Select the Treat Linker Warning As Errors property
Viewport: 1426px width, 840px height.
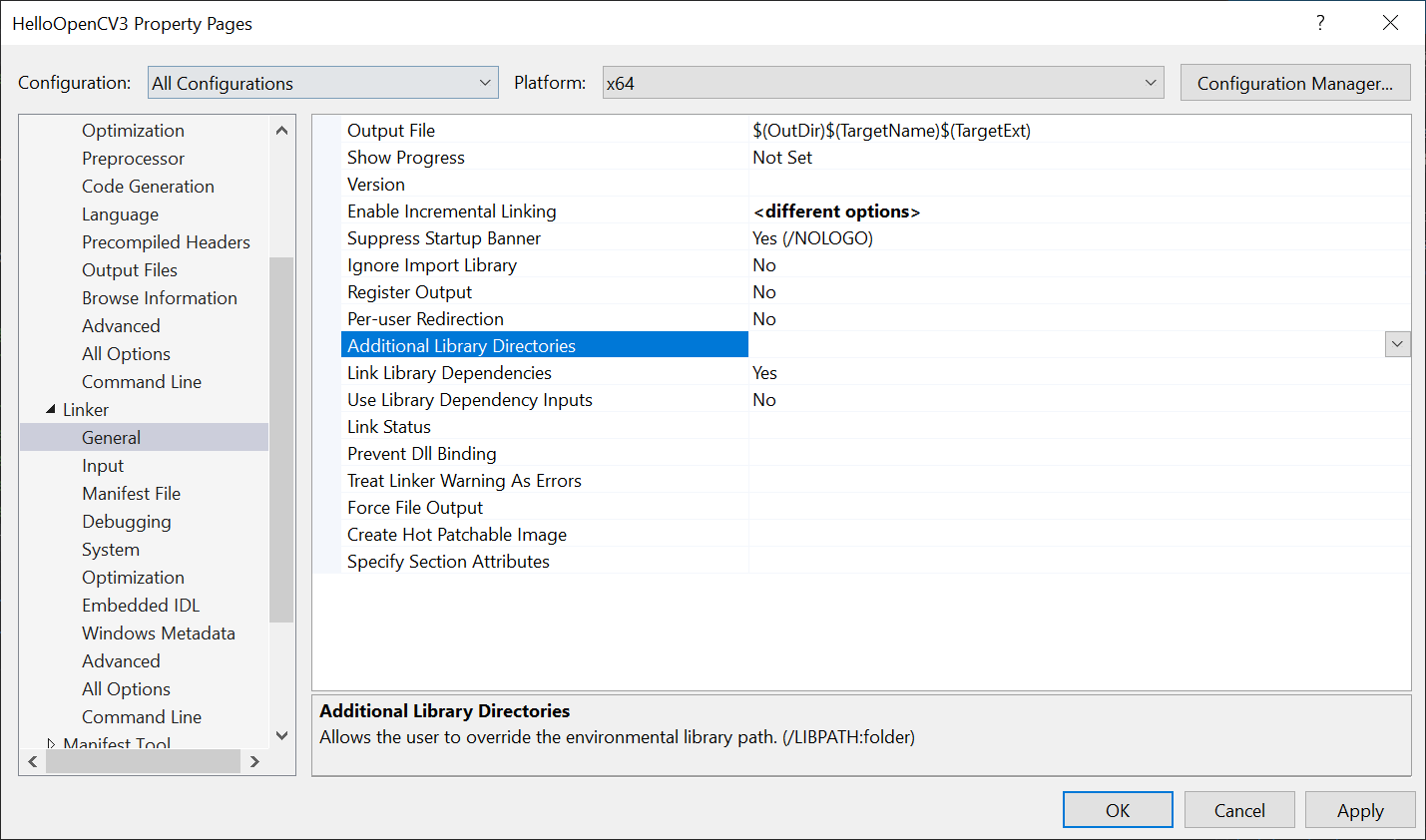pyautogui.click(x=464, y=481)
